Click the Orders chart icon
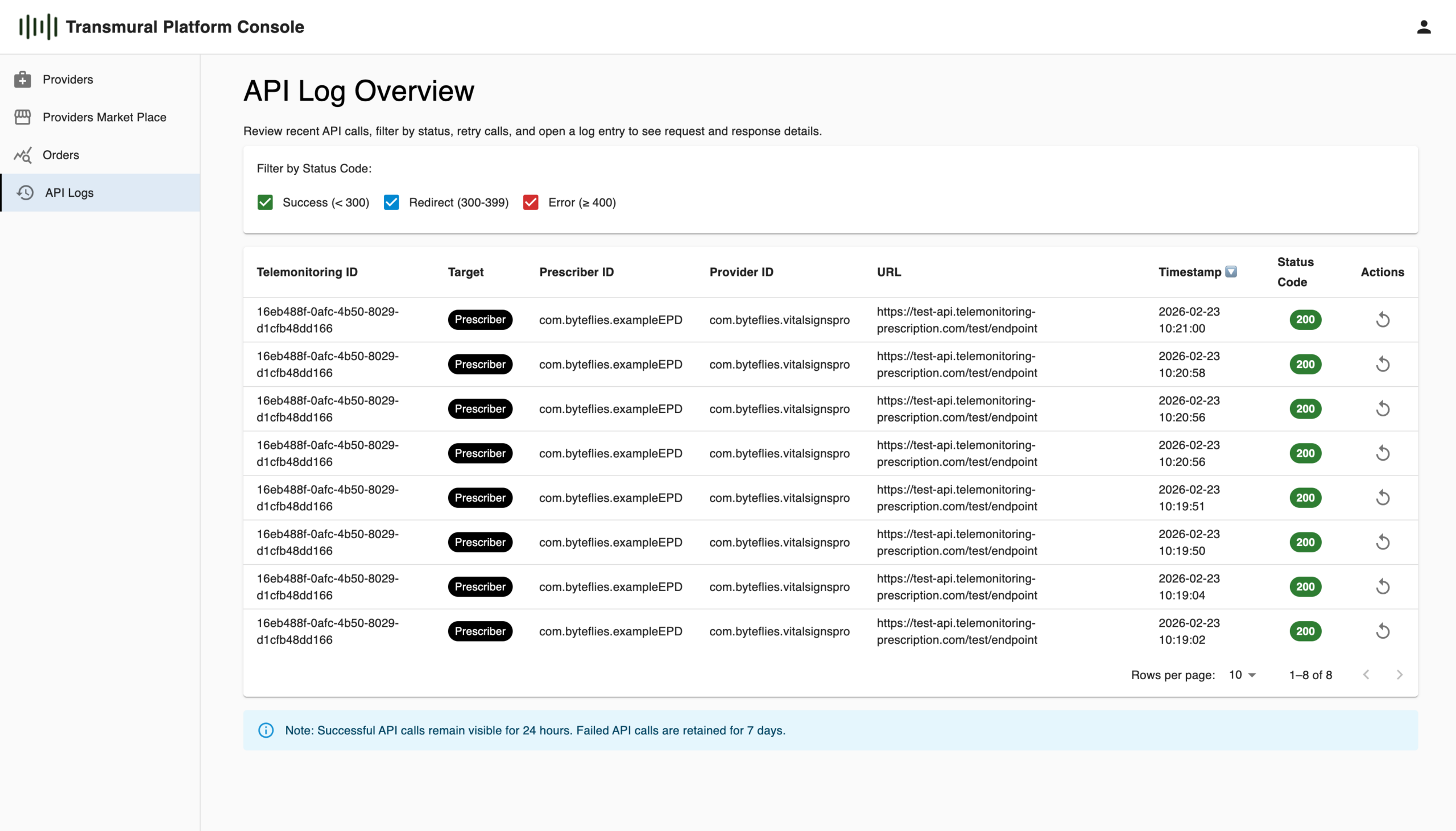This screenshot has width=1456, height=831. coord(23,155)
